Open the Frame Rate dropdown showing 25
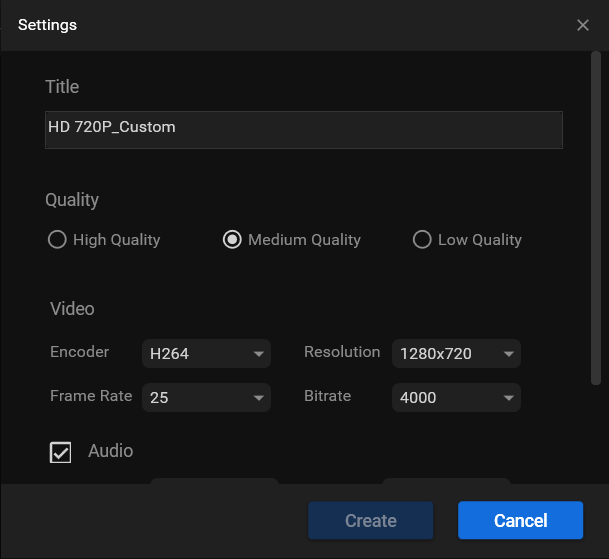This screenshot has width=609, height=559. 206,397
